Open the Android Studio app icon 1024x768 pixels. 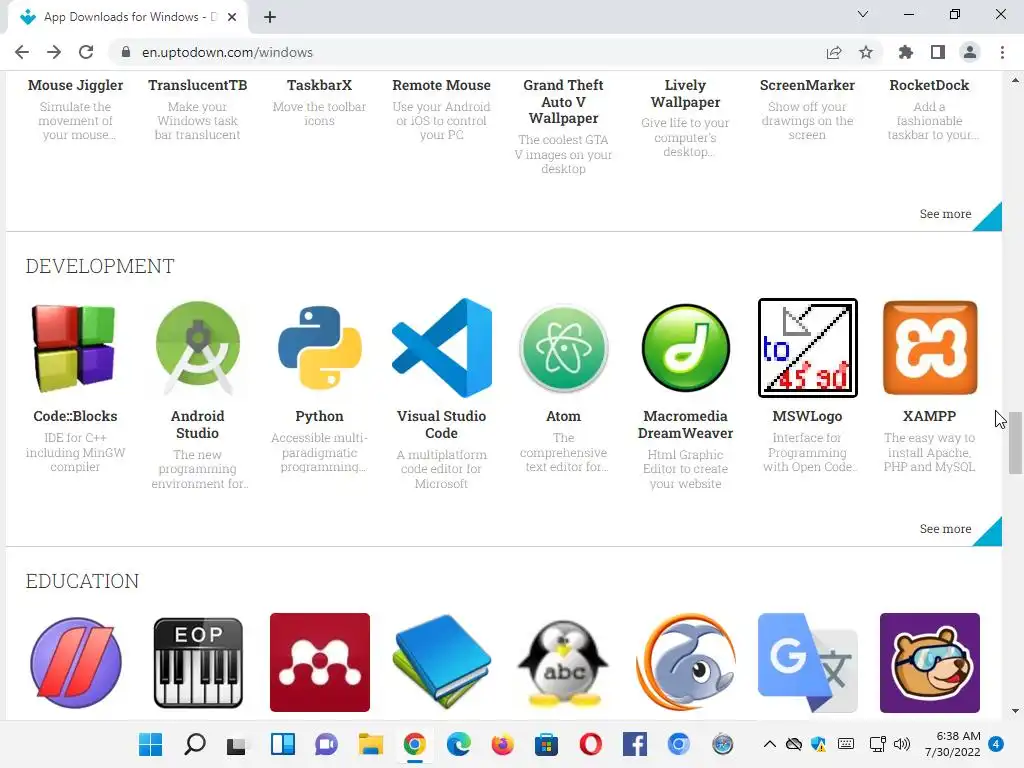(x=197, y=347)
